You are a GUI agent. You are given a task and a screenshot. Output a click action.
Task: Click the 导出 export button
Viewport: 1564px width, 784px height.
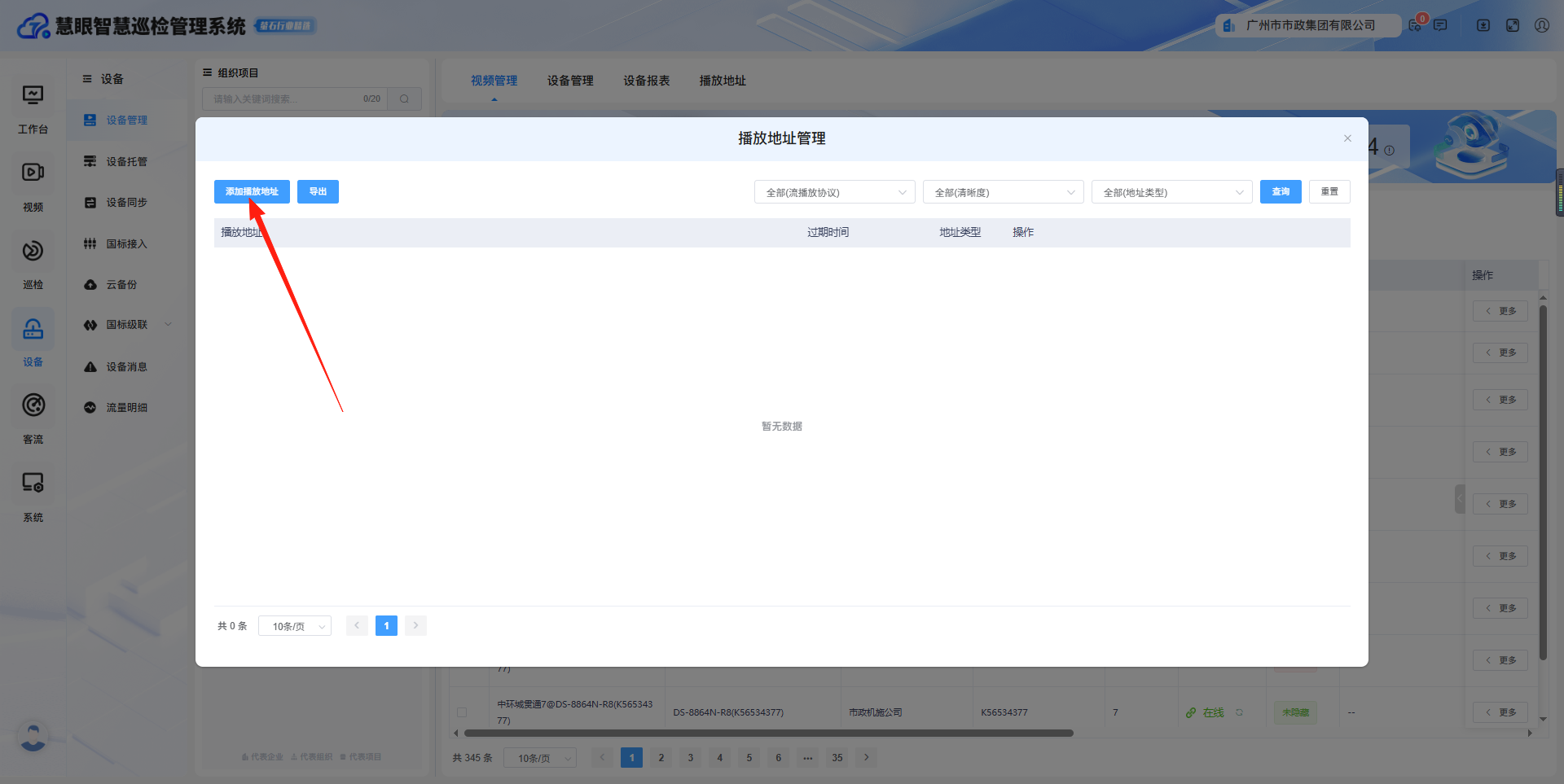[x=318, y=191]
